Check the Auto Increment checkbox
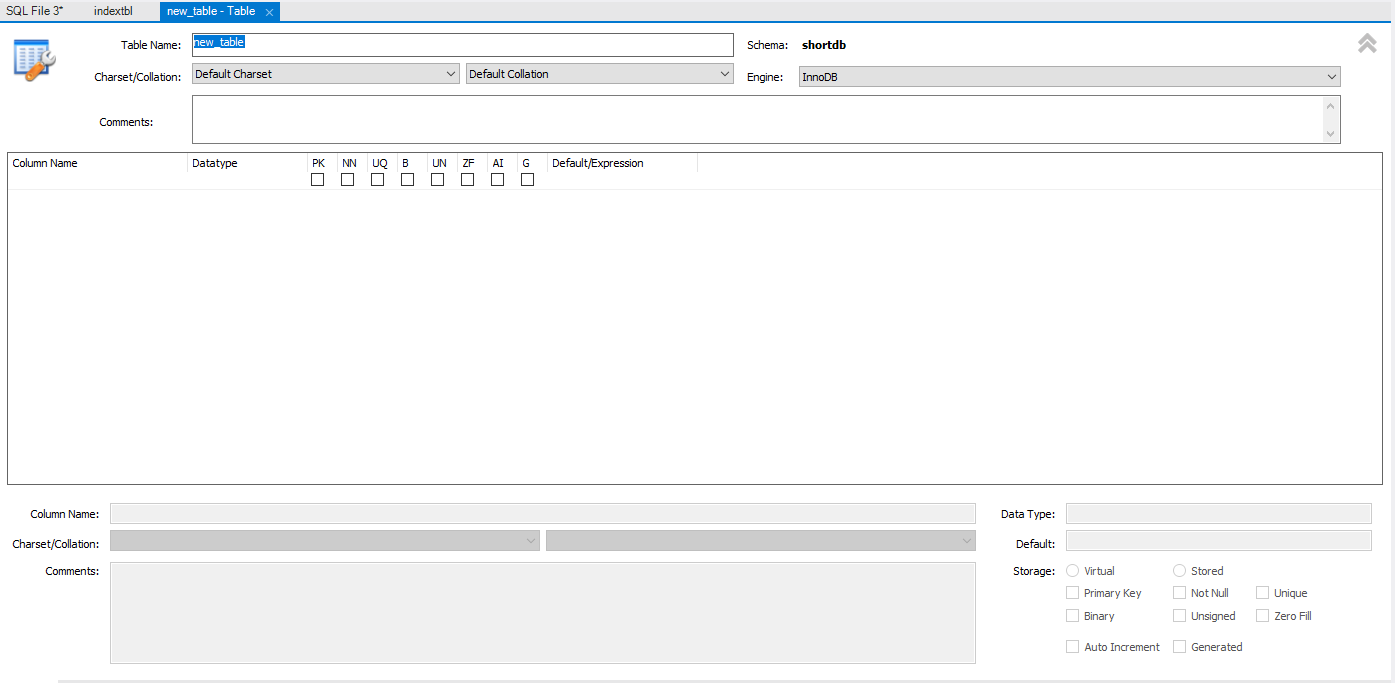The image size is (1395, 683). tap(1073, 647)
